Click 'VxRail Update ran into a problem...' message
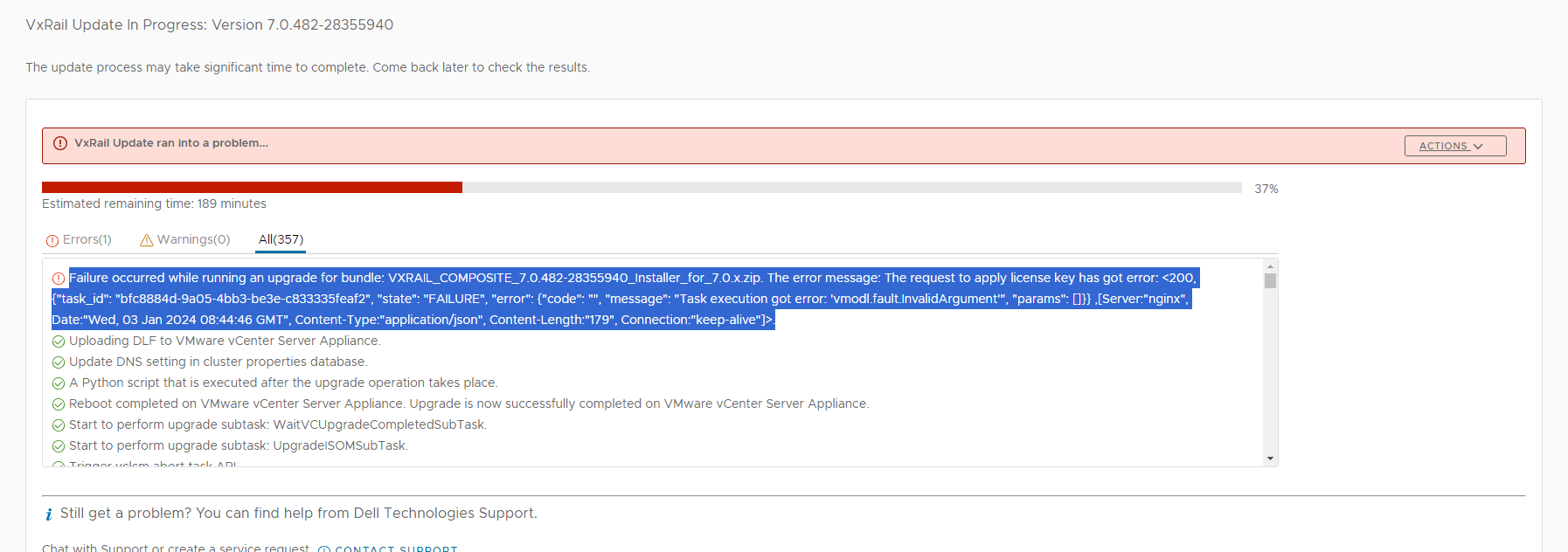This screenshot has height=552, width=1568. pos(171,143)
